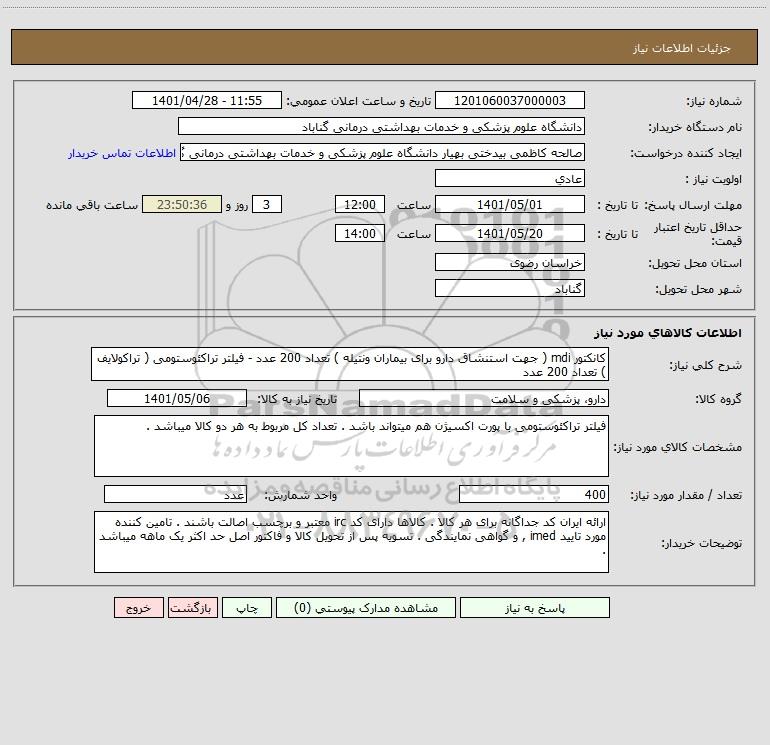Click the خروج exit button
This screenshot has width=770, height=745.
[x=138, y=608]
